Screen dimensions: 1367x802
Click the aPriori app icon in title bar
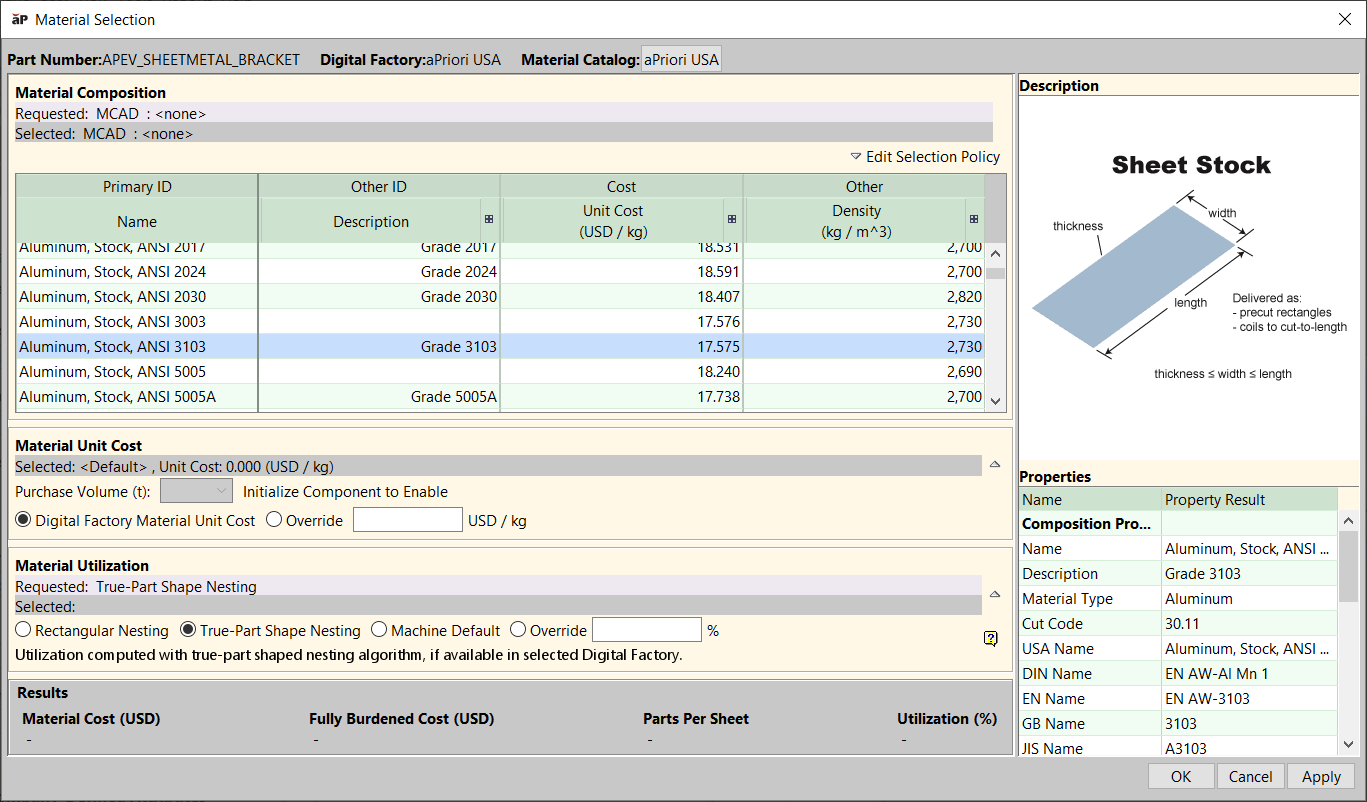(19, 19)
